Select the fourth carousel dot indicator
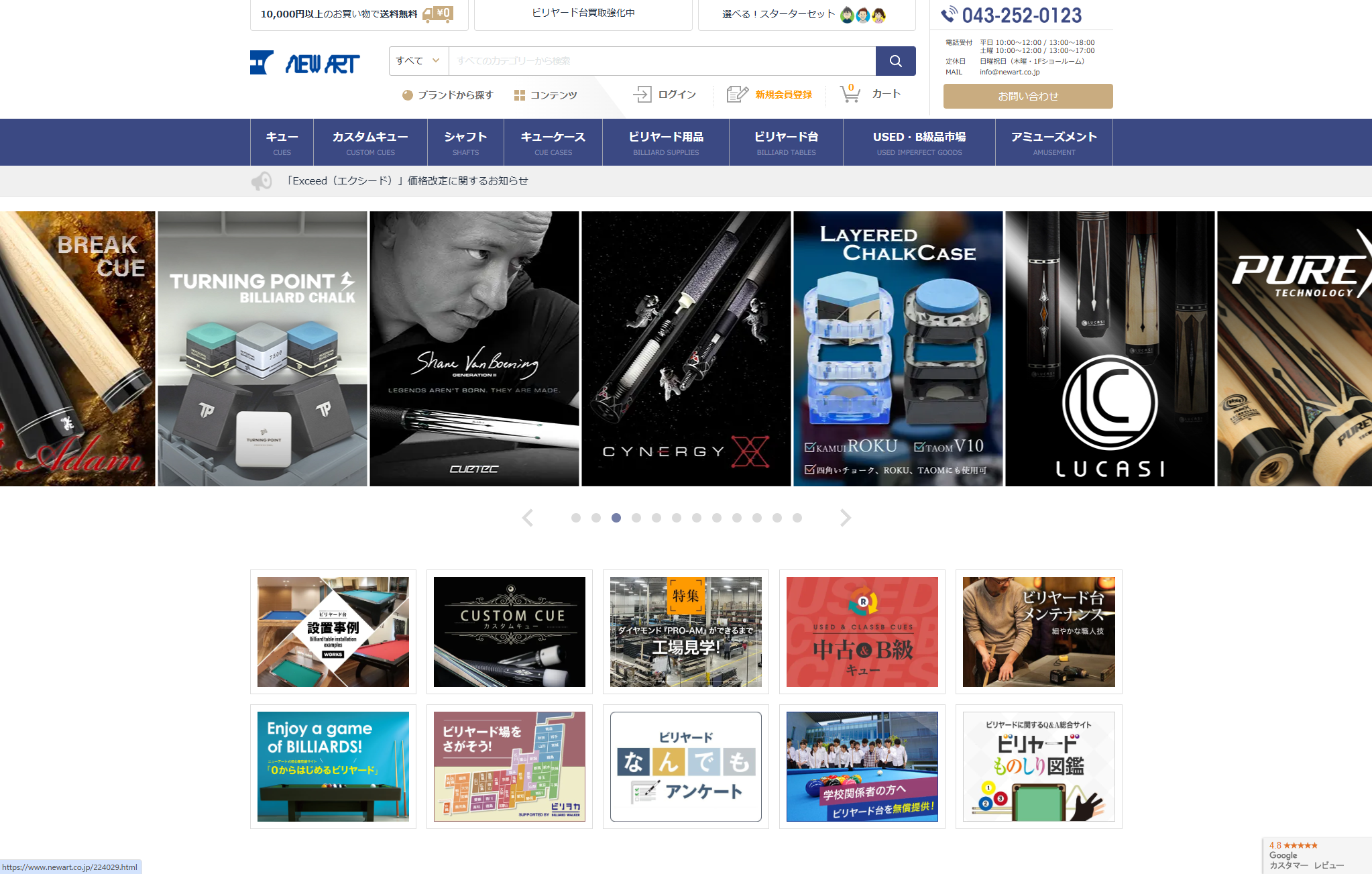Viewport: 1372px width, 874px height. click(x=636, y=518)
